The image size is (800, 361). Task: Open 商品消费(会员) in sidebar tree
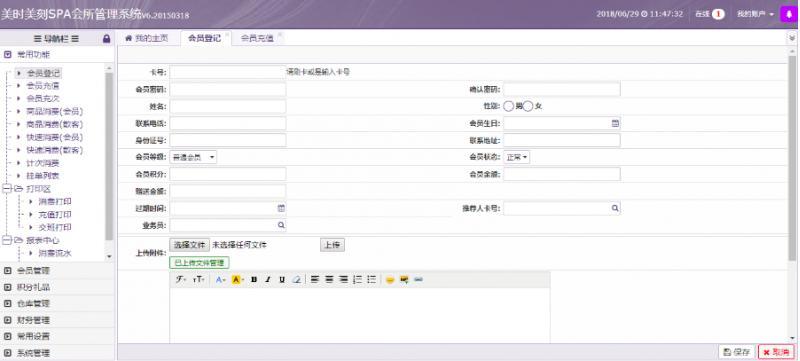click(x=54, y=111)
